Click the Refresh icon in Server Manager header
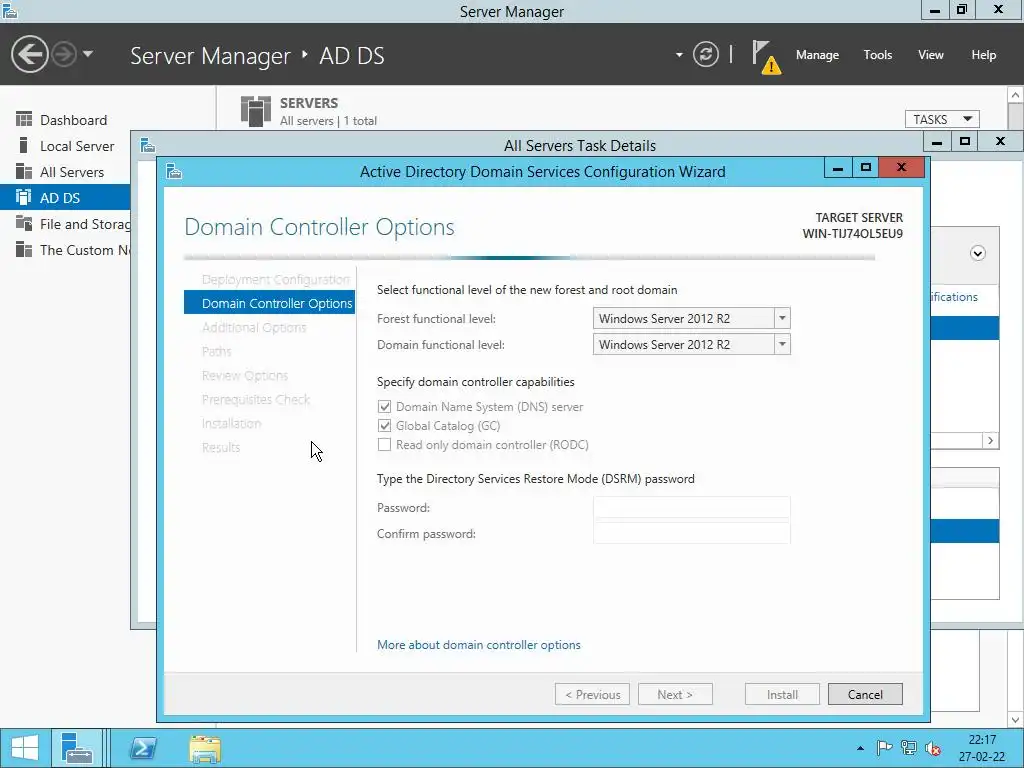The height and width of the screenshot is (768, 1024). [705, 54]
